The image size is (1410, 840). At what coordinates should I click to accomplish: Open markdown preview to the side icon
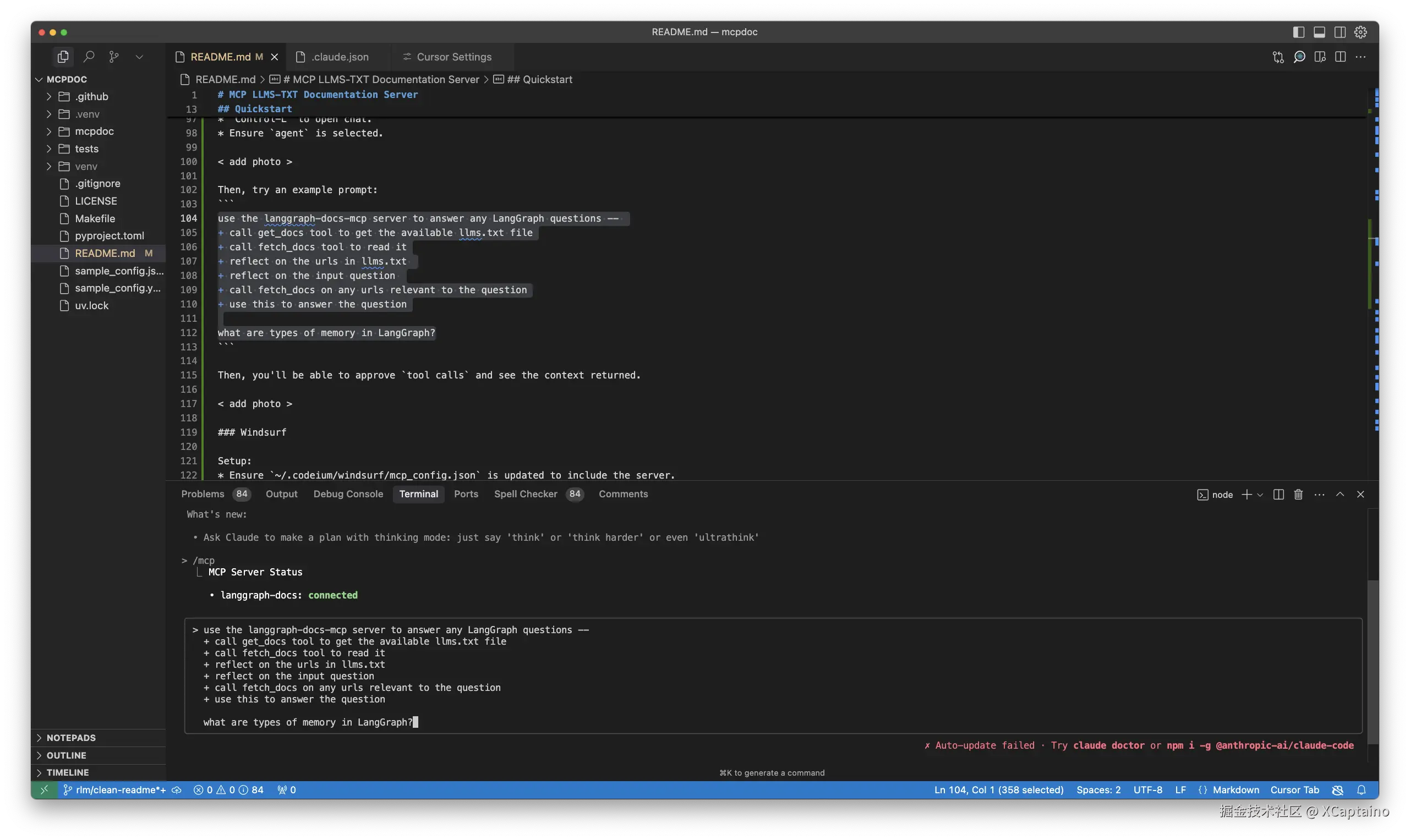(x=1319, y=57)
